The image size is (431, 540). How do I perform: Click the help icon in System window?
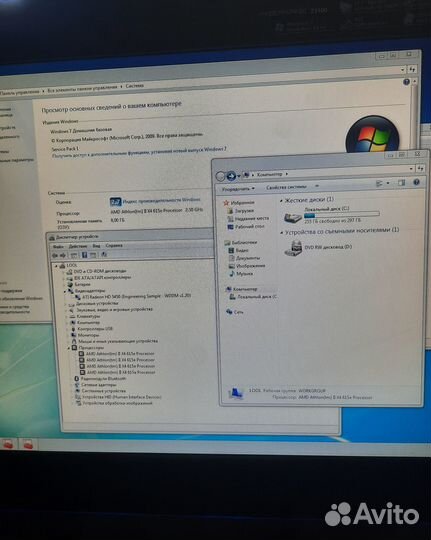[x=406, y=82]
